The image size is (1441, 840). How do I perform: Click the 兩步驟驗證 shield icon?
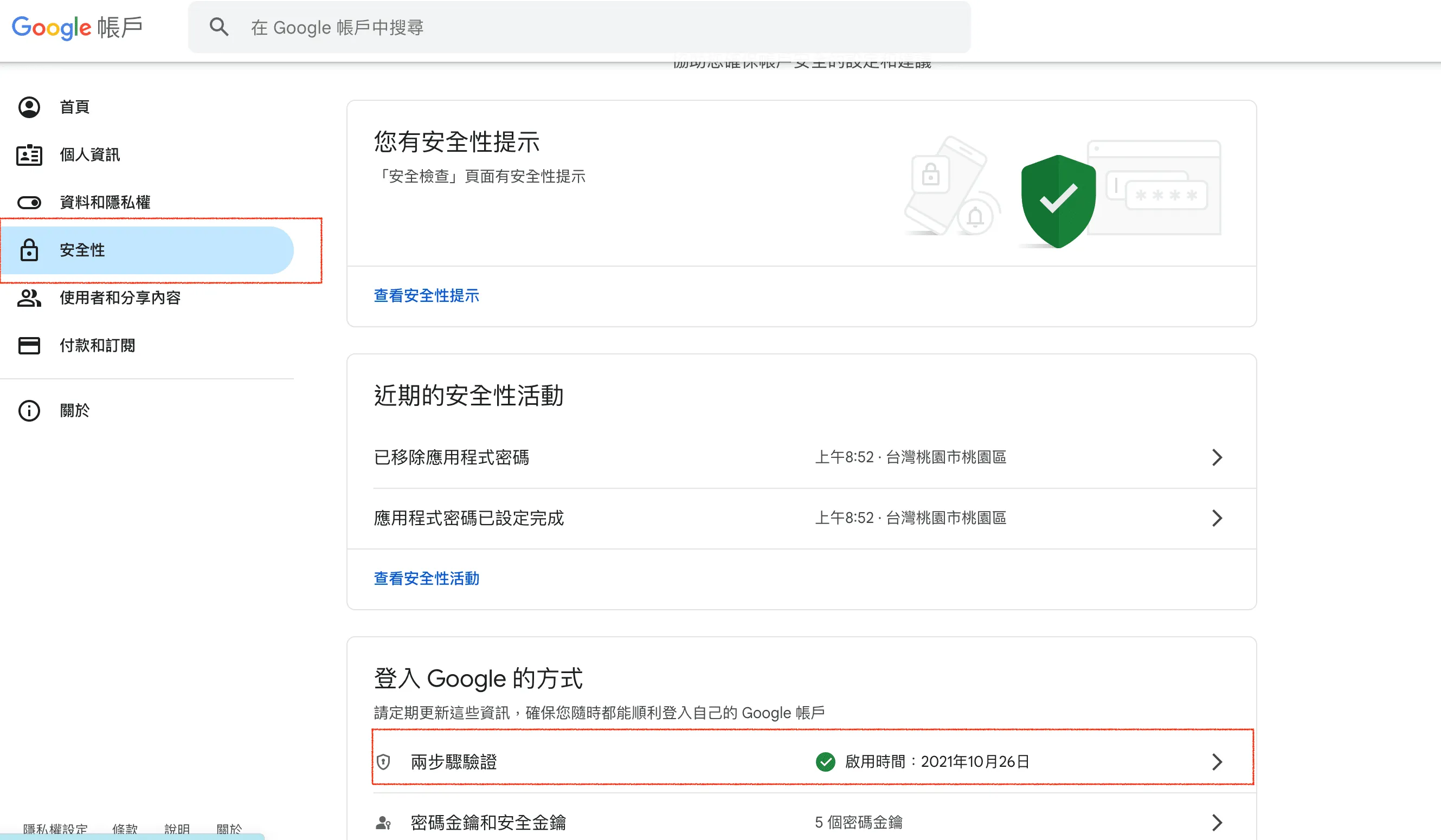(x=384, y=762)
